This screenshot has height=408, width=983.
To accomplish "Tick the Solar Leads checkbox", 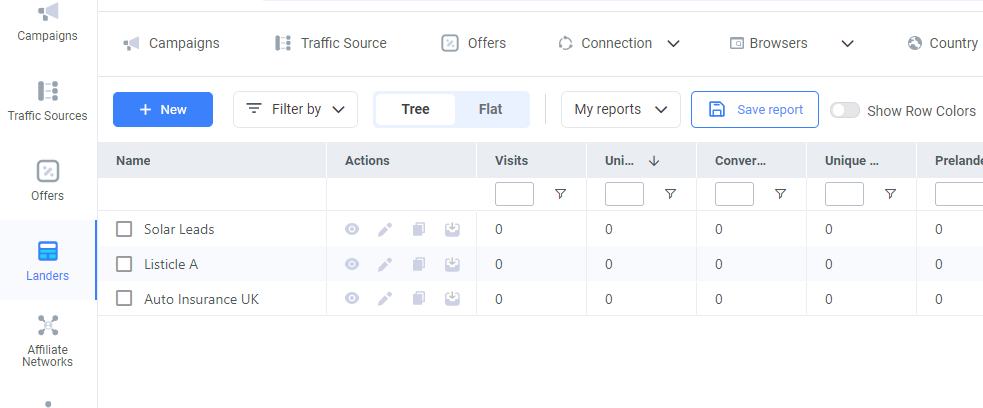I will [x=124, y=229].
